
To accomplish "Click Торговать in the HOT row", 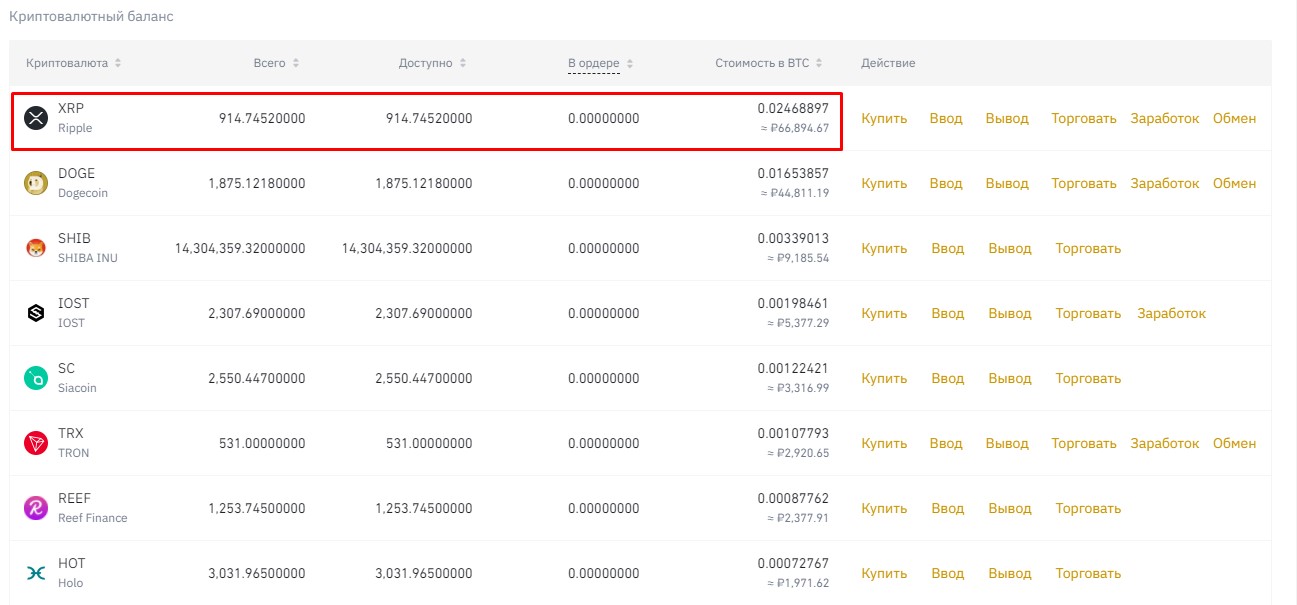I will pos(1089,573).
